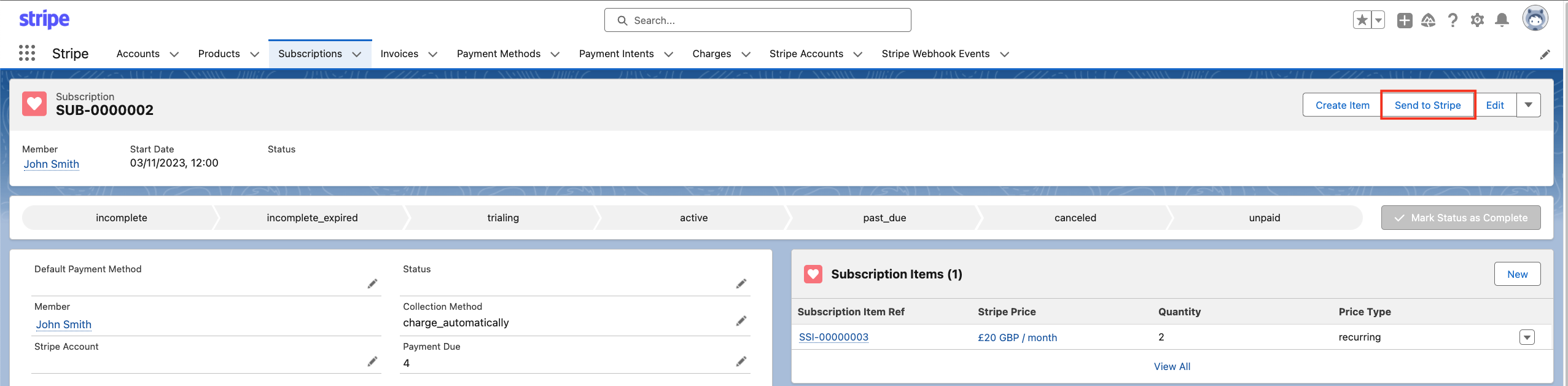Select the canceled status path stage

pyautogui.click(x=1075, y=218)
